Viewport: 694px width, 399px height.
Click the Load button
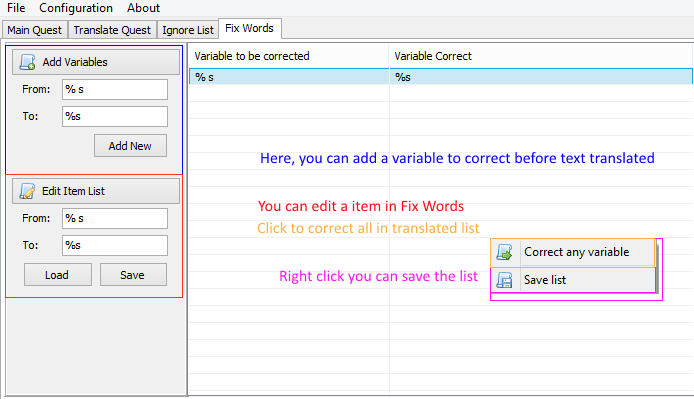click(58, 275)
